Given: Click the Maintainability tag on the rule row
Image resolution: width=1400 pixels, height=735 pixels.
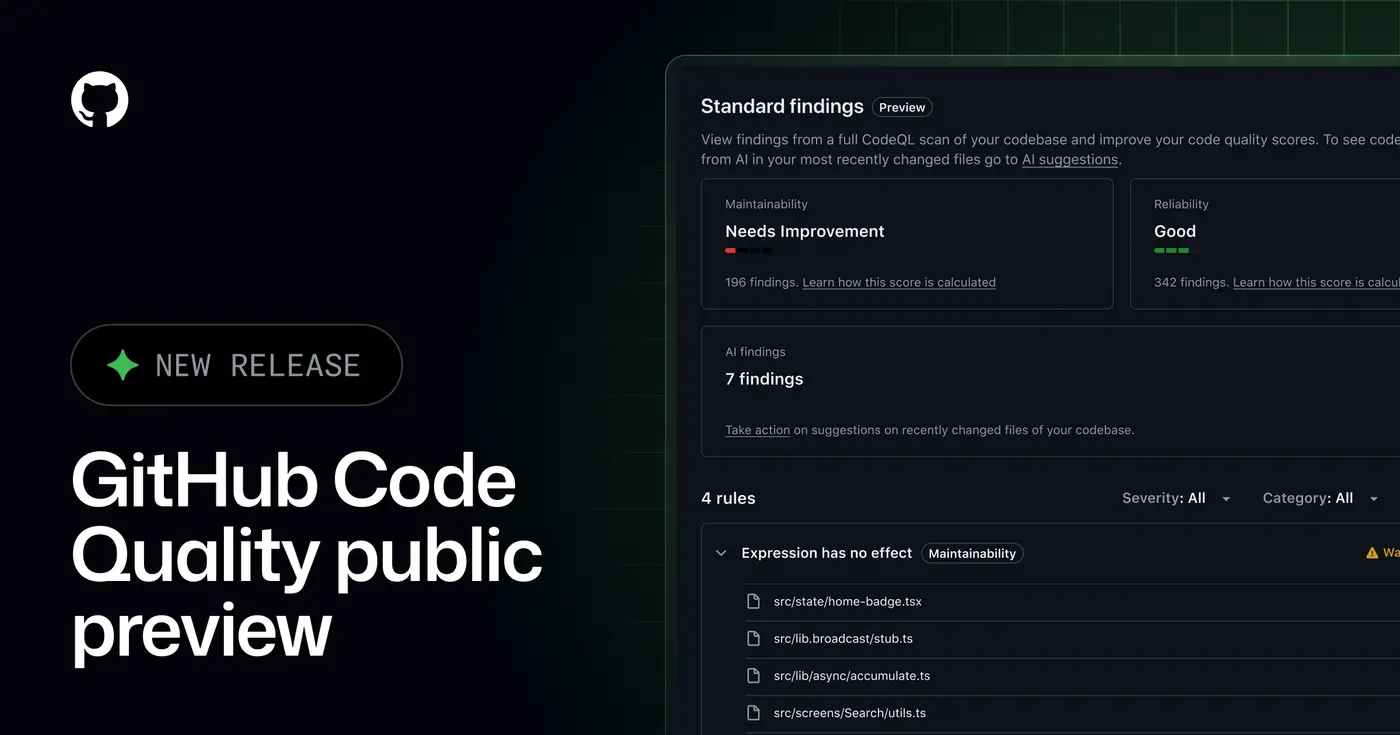Looking at the screenshot, I should point(971,552).
